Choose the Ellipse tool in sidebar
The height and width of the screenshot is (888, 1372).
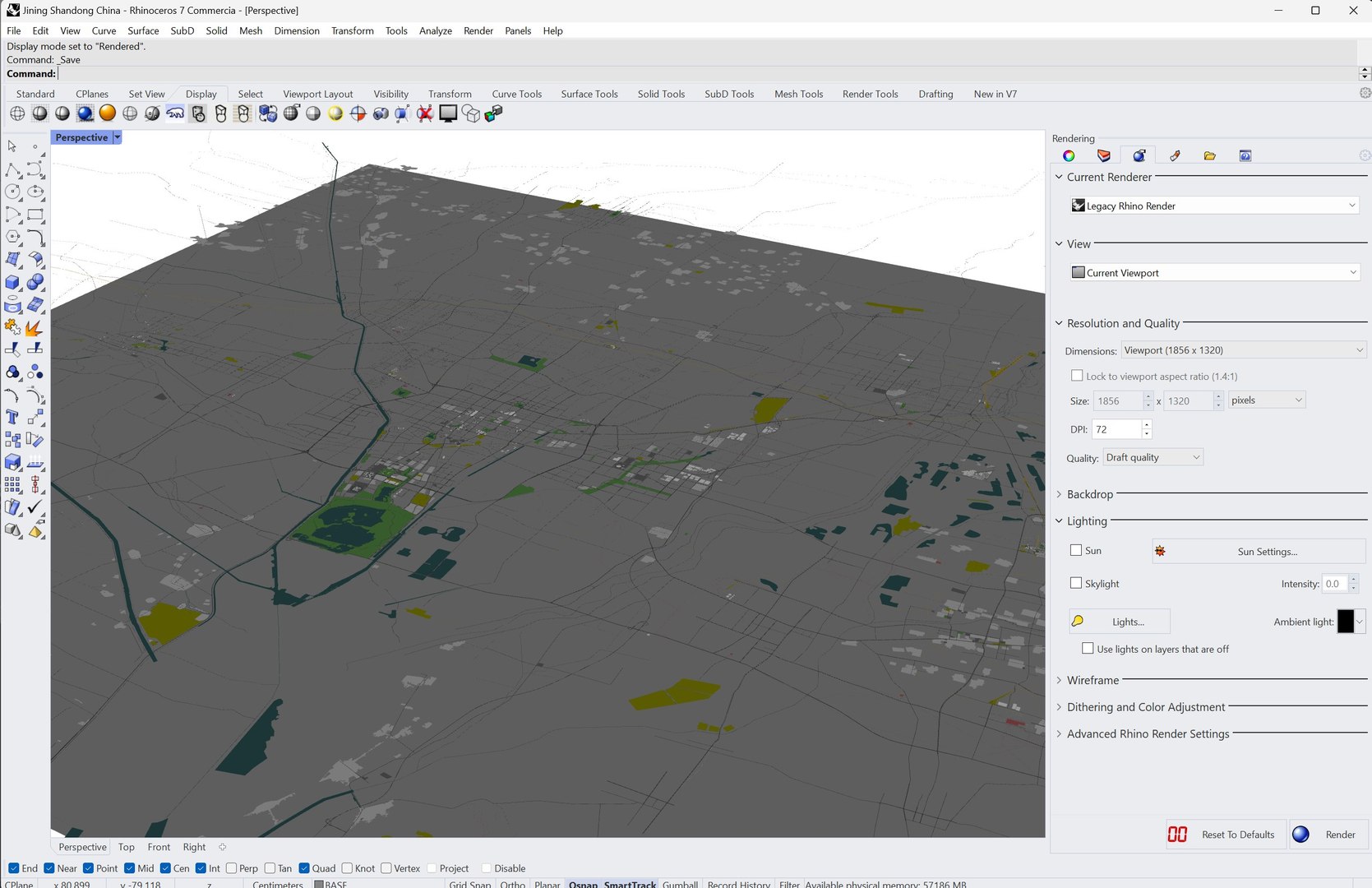click(35, 192)
